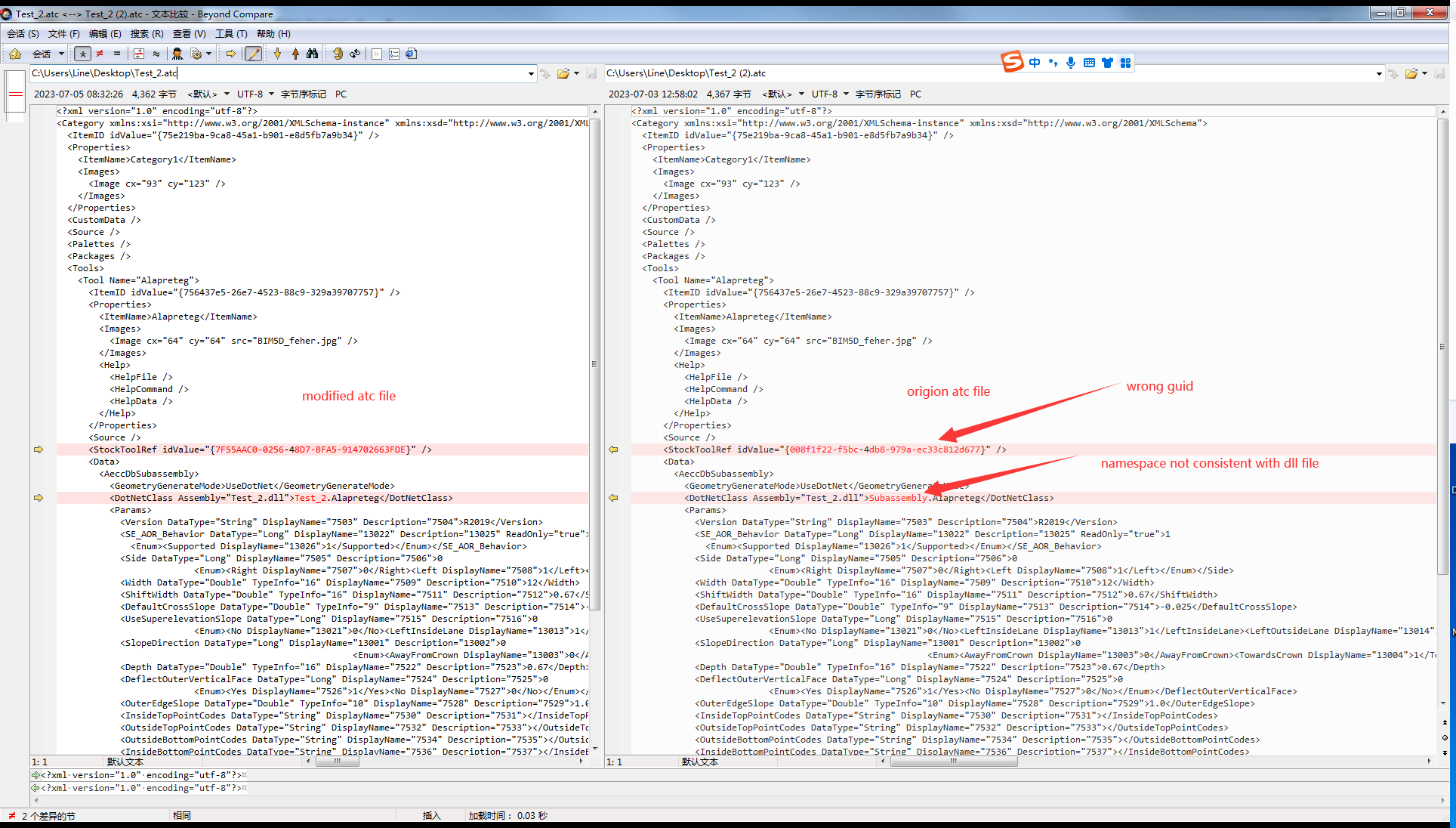Click the 会话 toolbar button
1456x828 pixels.
[43, 54]
